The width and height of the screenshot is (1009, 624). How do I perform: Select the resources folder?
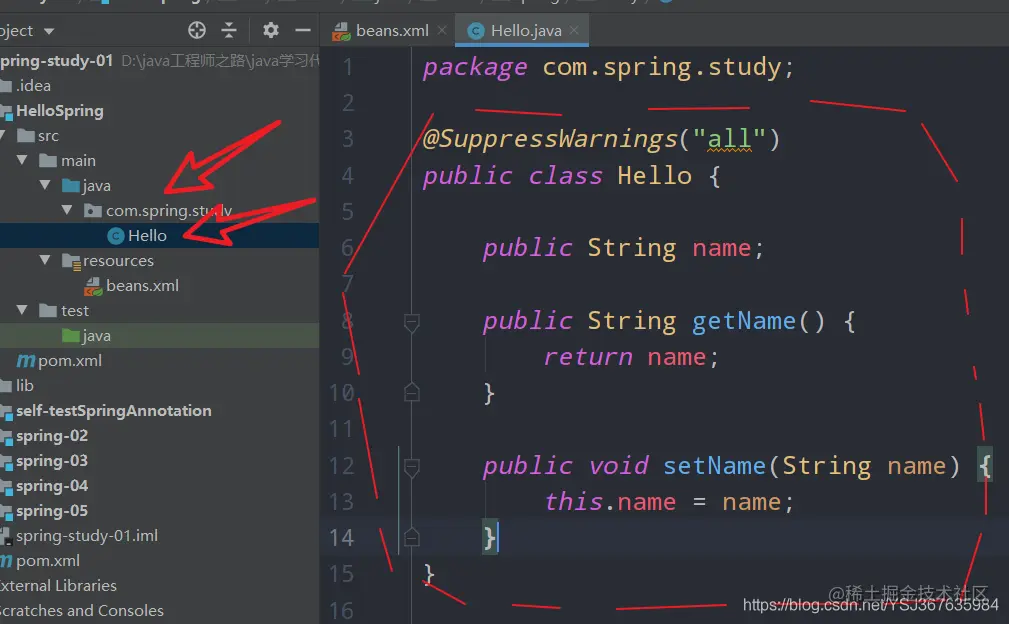[x=118, y=261]
